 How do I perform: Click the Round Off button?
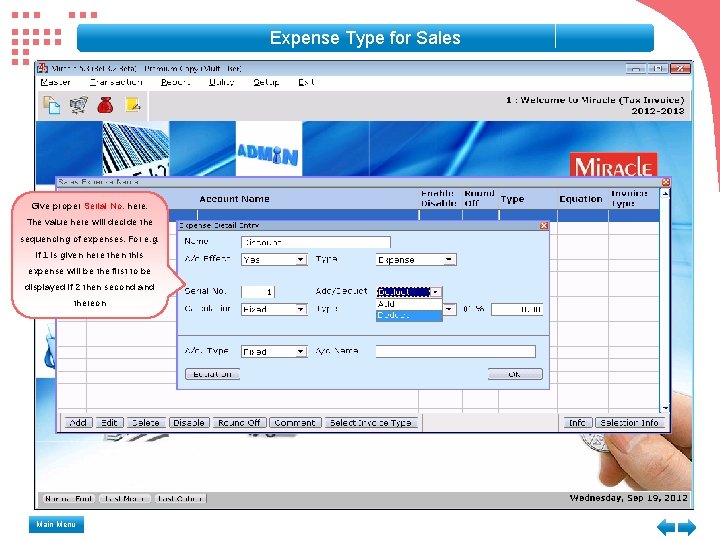[x=239, y=423]
